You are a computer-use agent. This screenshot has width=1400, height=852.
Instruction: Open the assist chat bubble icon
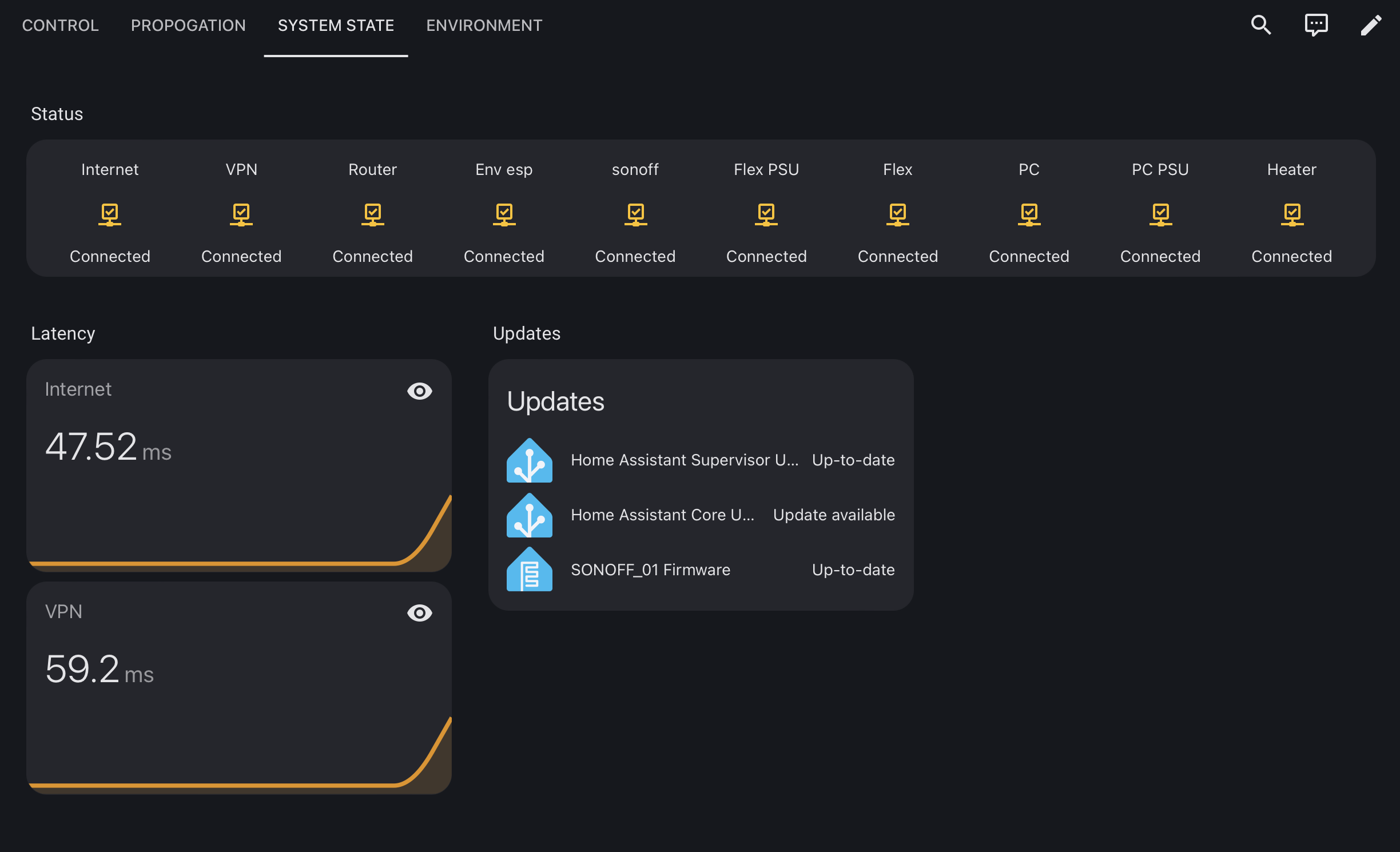tap(1316, 25)
